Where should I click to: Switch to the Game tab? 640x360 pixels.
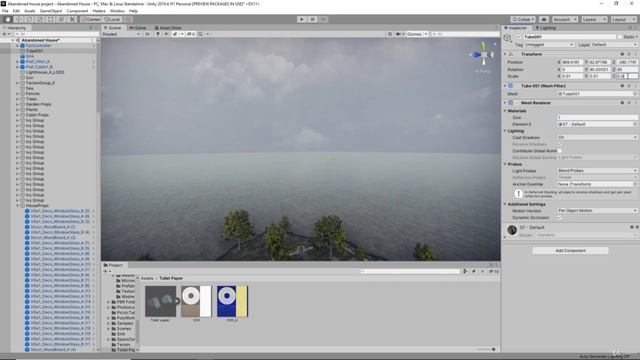coord(138,28)
